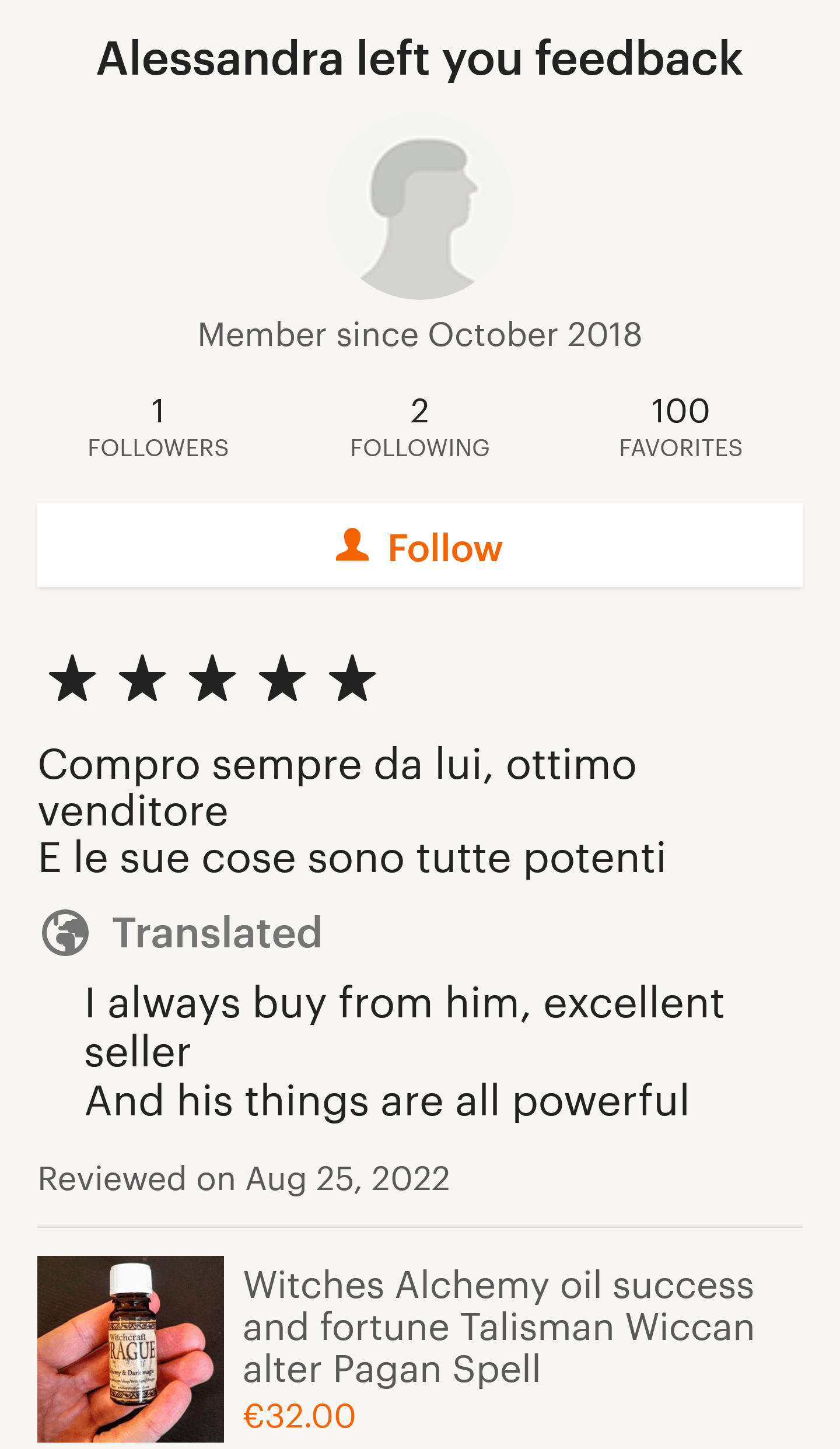Select the original Italian review text
Screen dimensions: 840x1449
350,811
